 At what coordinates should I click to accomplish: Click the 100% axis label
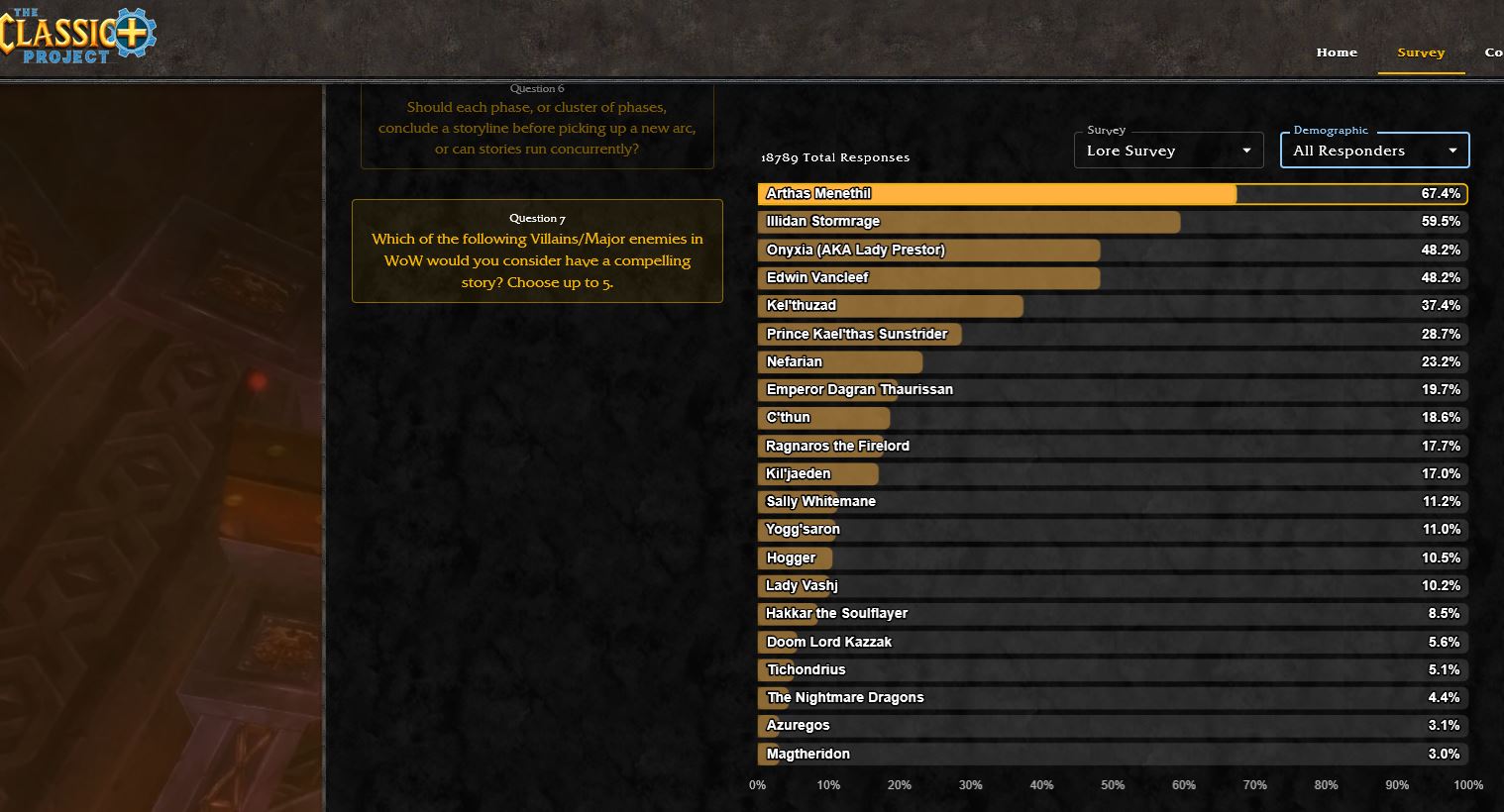click(1468, 785)
